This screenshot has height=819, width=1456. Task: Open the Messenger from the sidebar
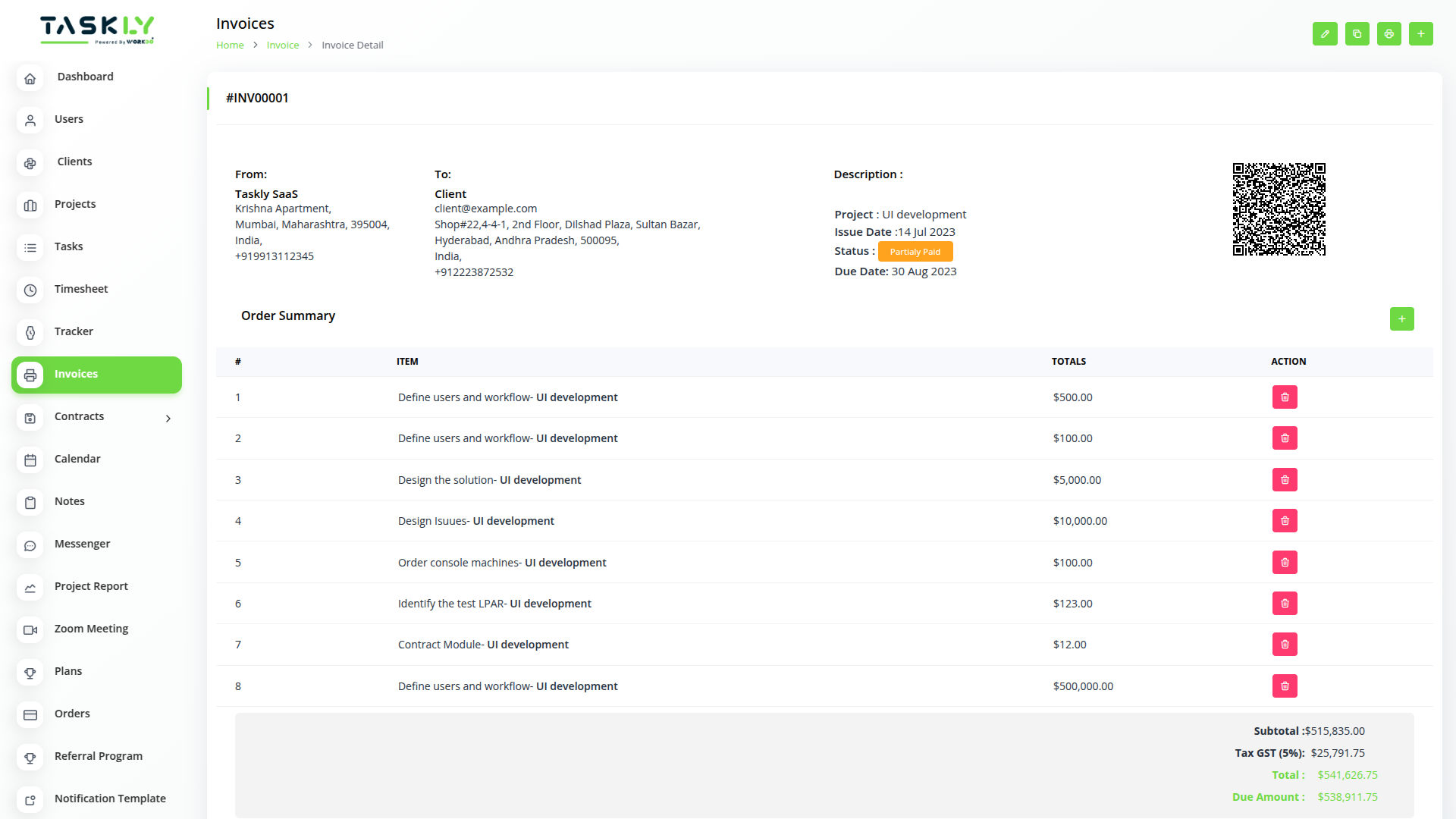point(81,544)
